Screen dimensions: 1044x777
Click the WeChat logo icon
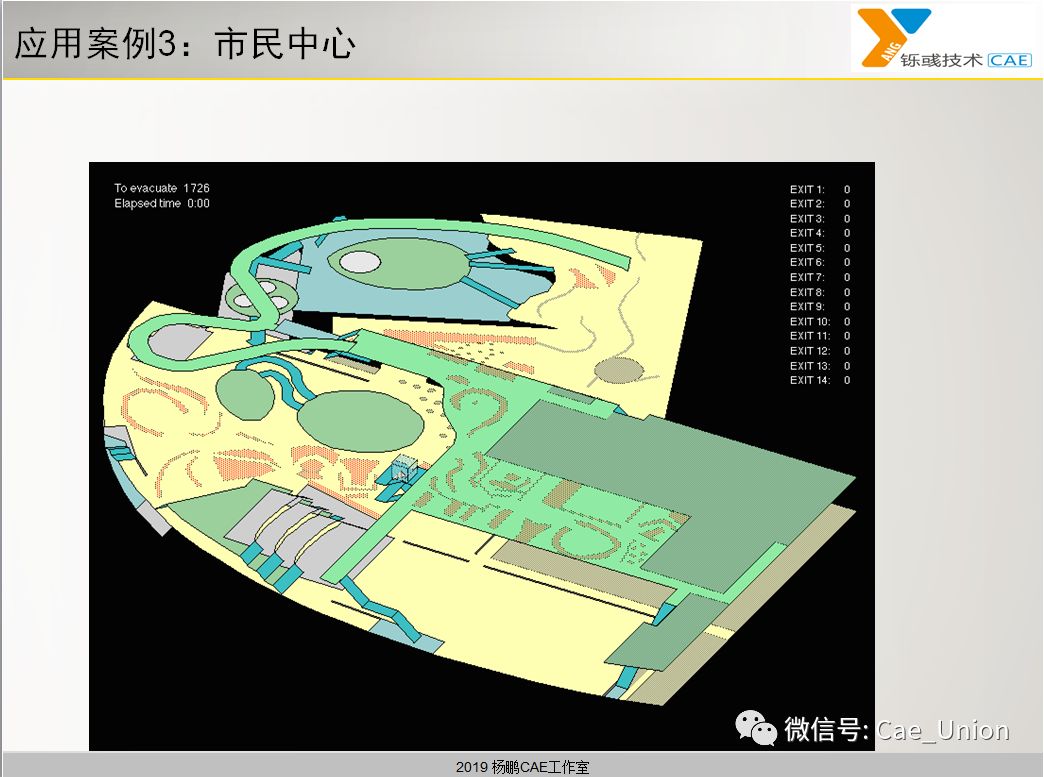[x=757, y=728]
